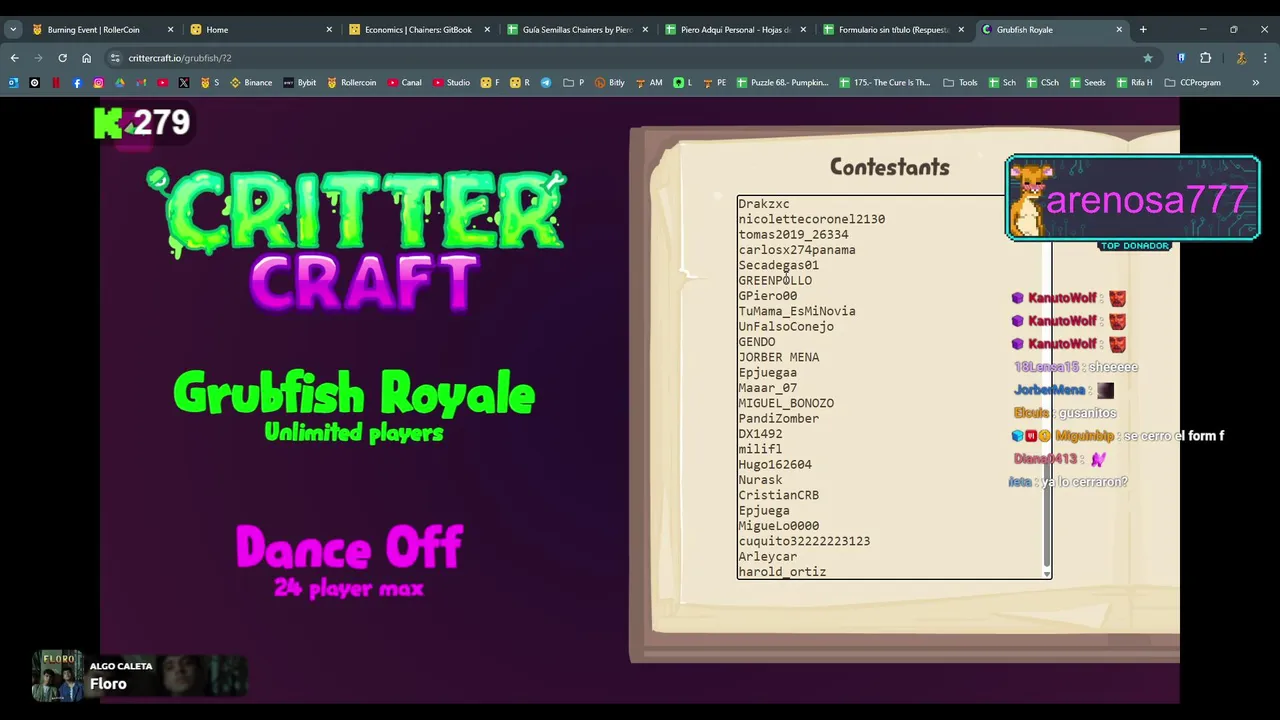This screenshot has width=1280, height=720.
Task: Click the address bar URL crittercraft.io
Action: point(180,58)
